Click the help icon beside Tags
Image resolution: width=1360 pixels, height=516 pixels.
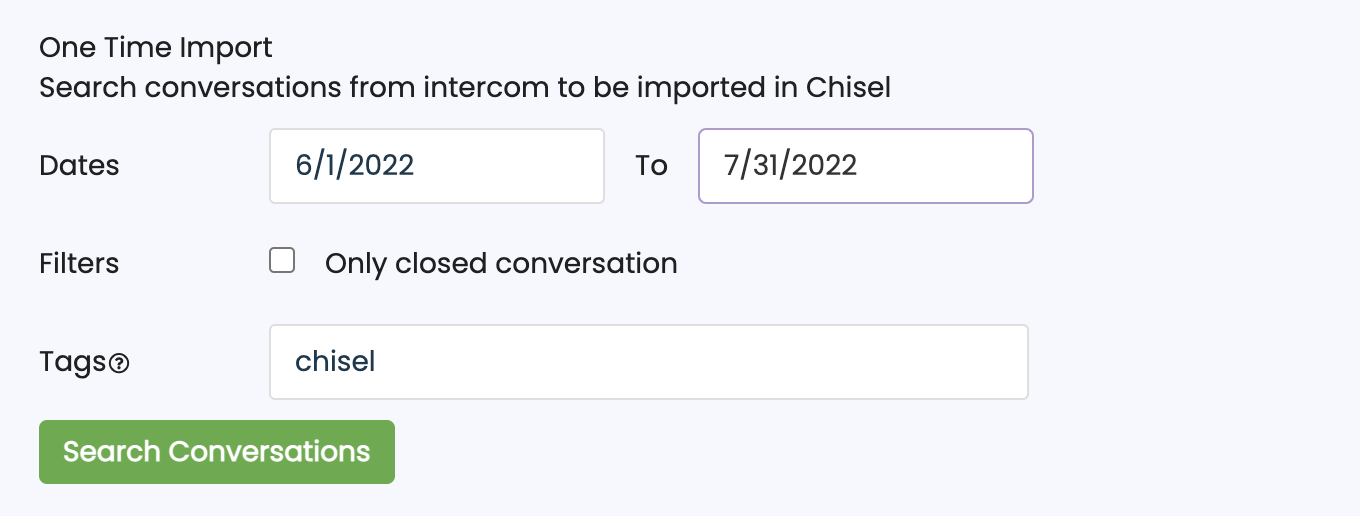[119, 364]
